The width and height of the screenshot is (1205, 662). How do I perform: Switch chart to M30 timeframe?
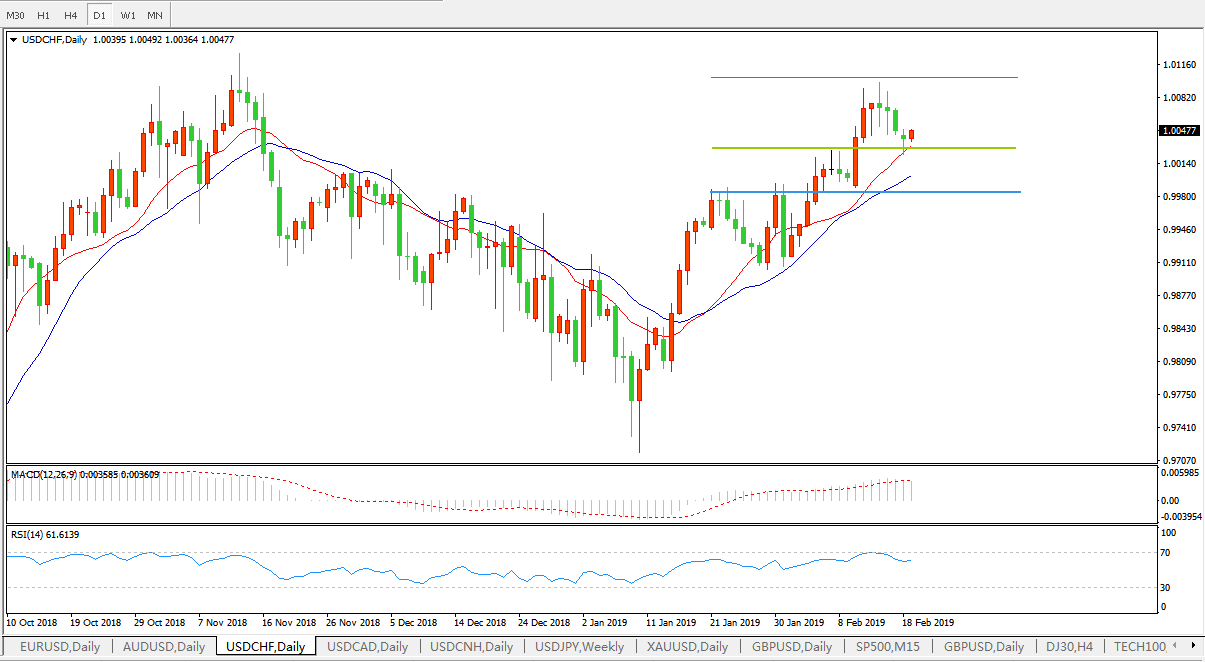[15, 15]
